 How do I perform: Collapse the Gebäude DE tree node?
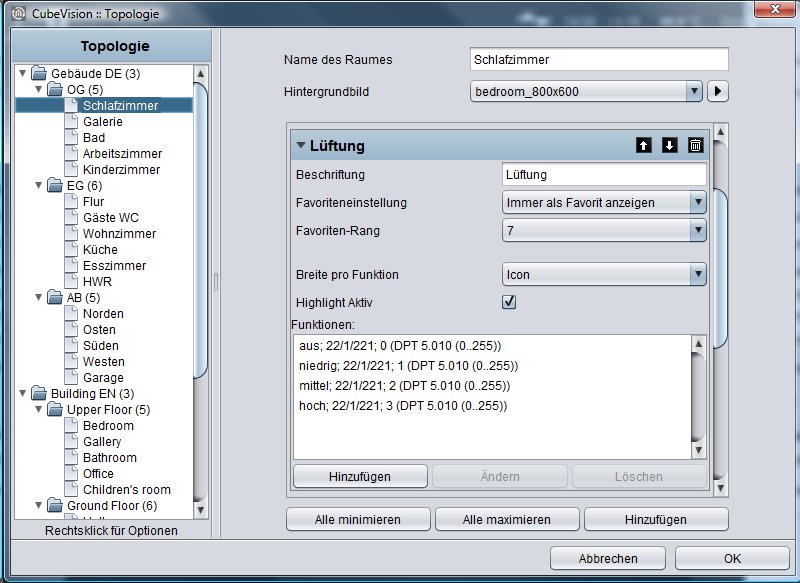point(22,73)
